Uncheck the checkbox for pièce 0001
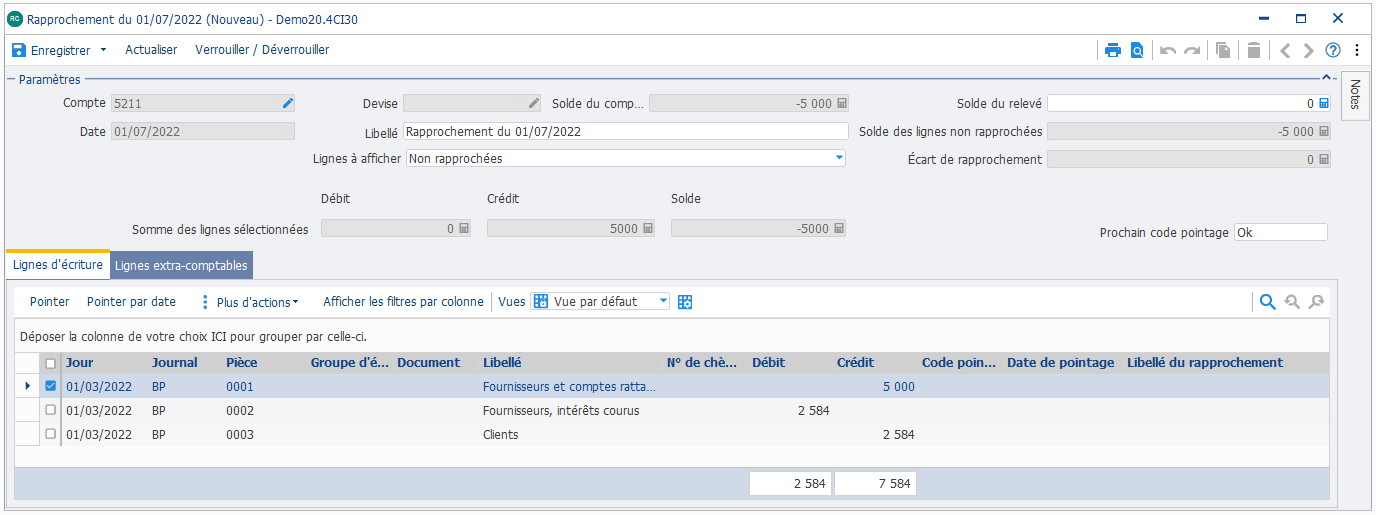Viewport: 1376px width, 515px height. coord(51,386)
